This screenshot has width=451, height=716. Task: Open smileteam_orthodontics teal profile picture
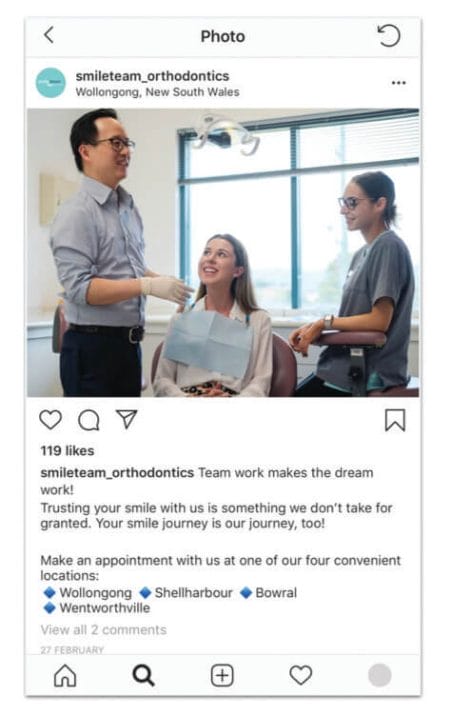click(x=51, y=83)
